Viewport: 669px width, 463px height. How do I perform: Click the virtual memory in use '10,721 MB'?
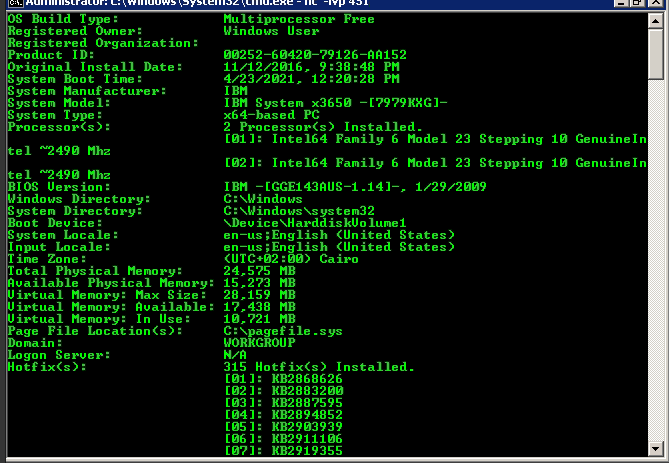point(259,319)
